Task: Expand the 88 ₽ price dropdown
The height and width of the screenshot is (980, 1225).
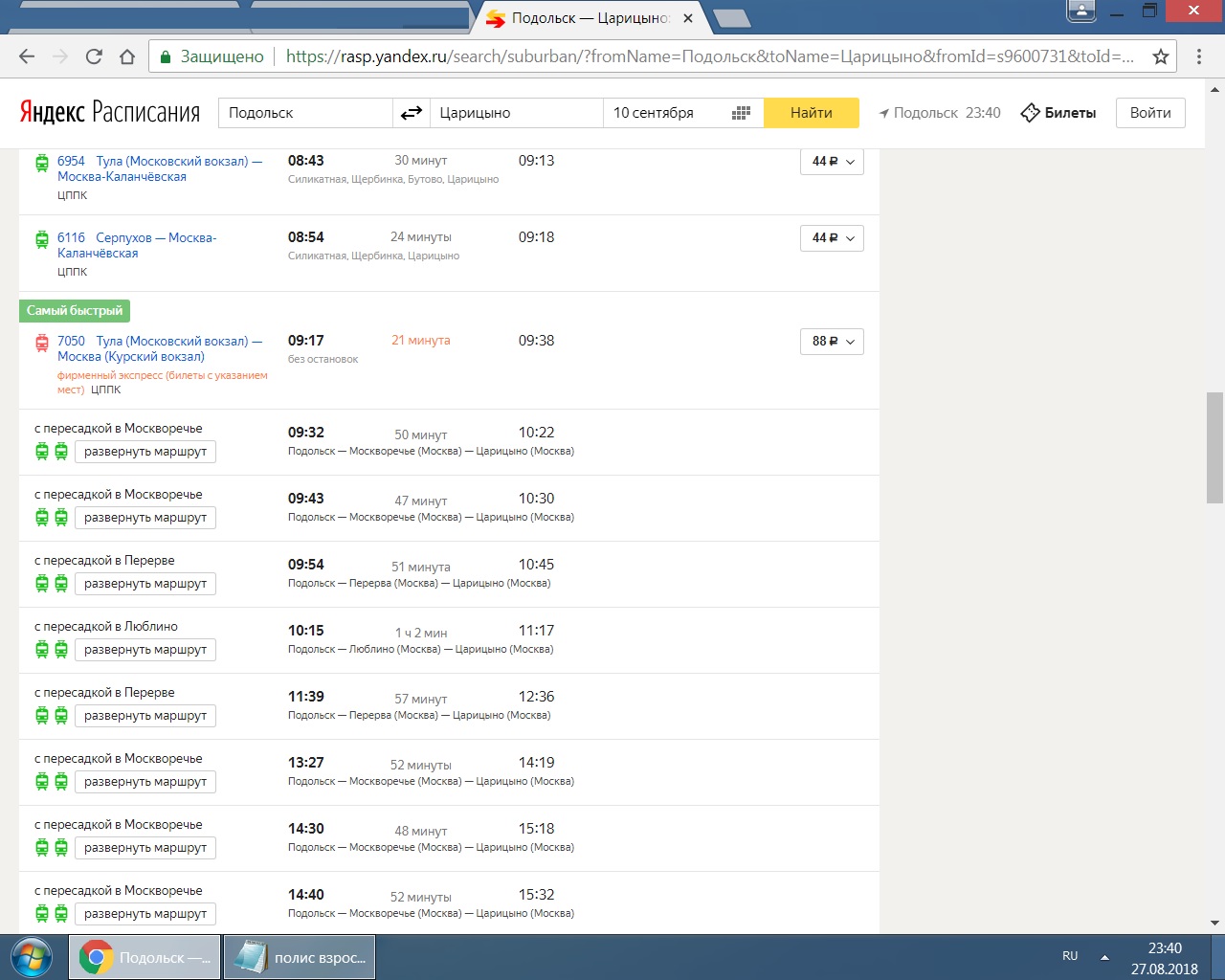Action: [x=832, y=342]
